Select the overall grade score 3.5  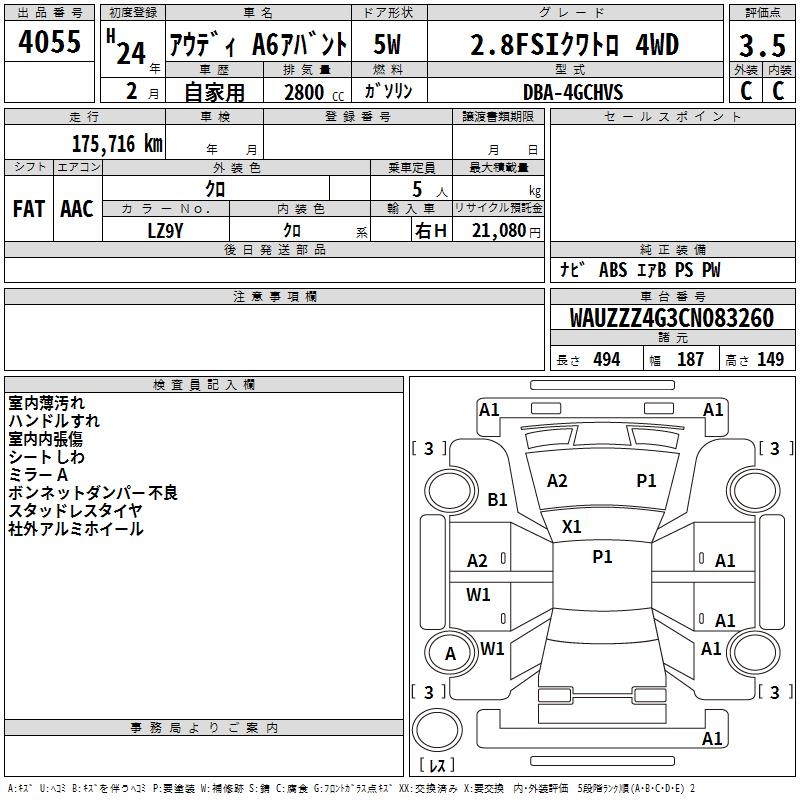[761, 45]
